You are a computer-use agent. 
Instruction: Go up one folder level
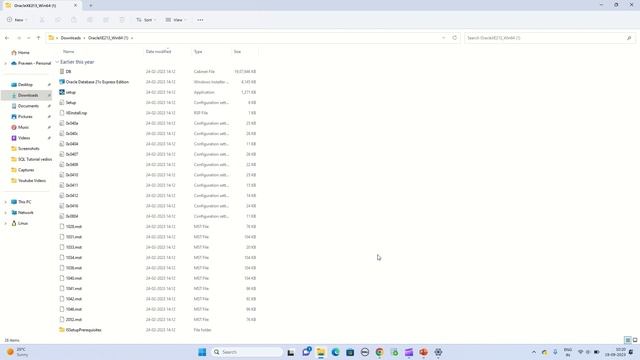[38, 38]
